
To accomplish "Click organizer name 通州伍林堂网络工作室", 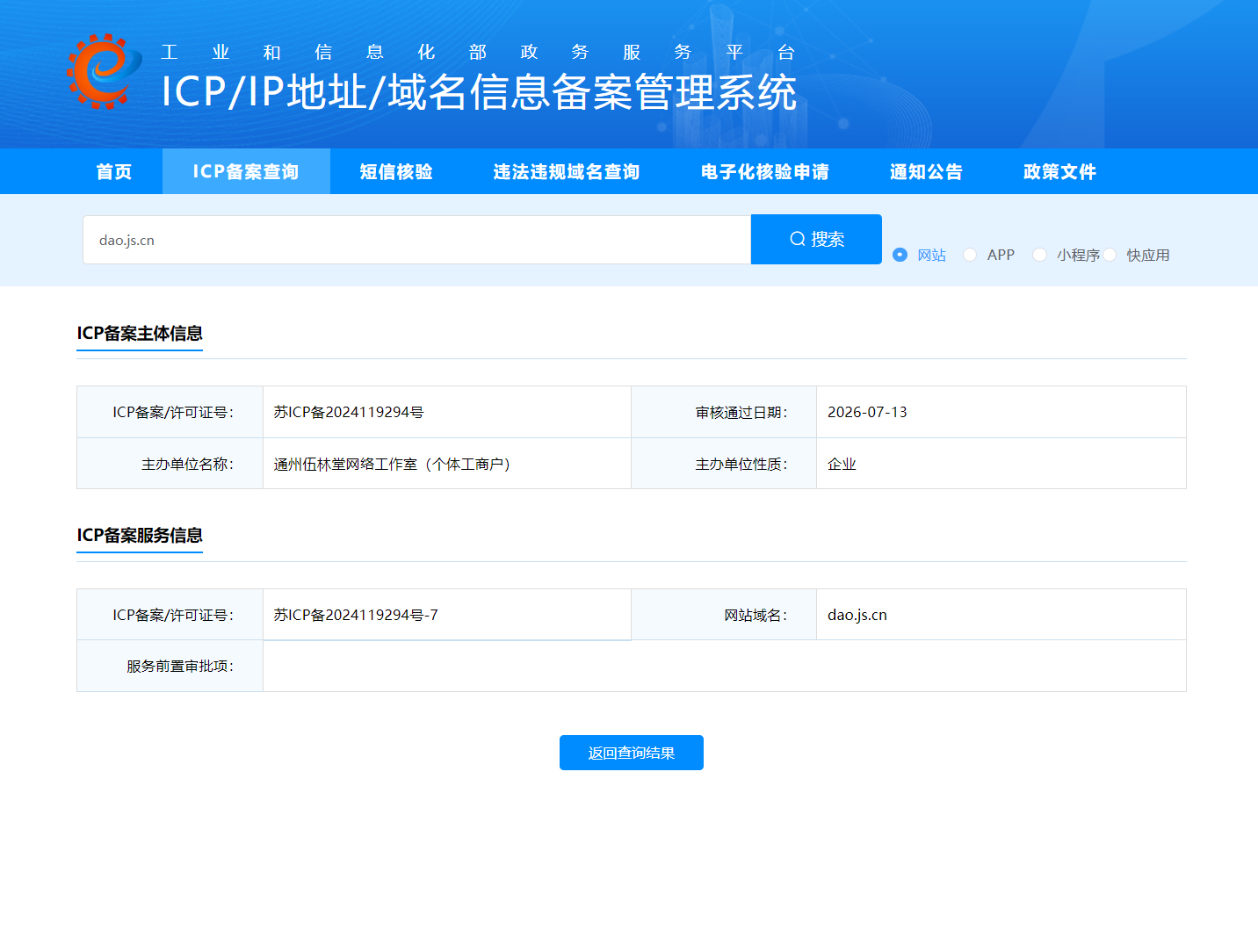I will [x=345, y=464].
